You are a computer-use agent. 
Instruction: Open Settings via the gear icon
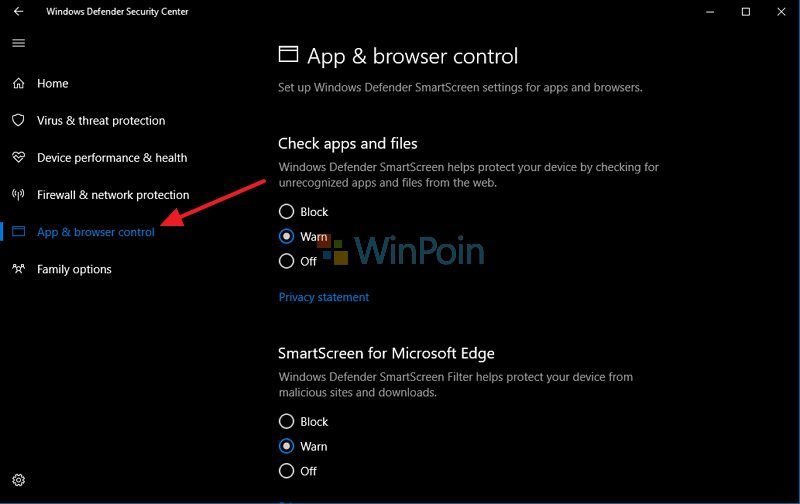tap(18, 481)
